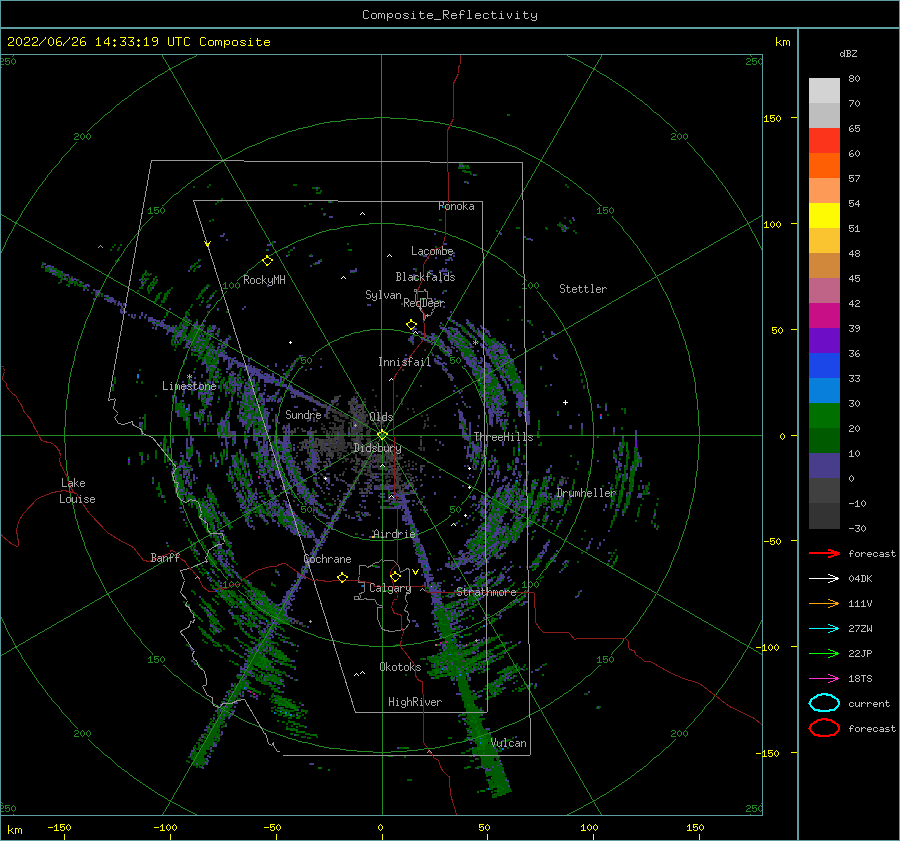Pick the purple swatch in dBZ scale
900x841 pixels.
pos(824,340)
